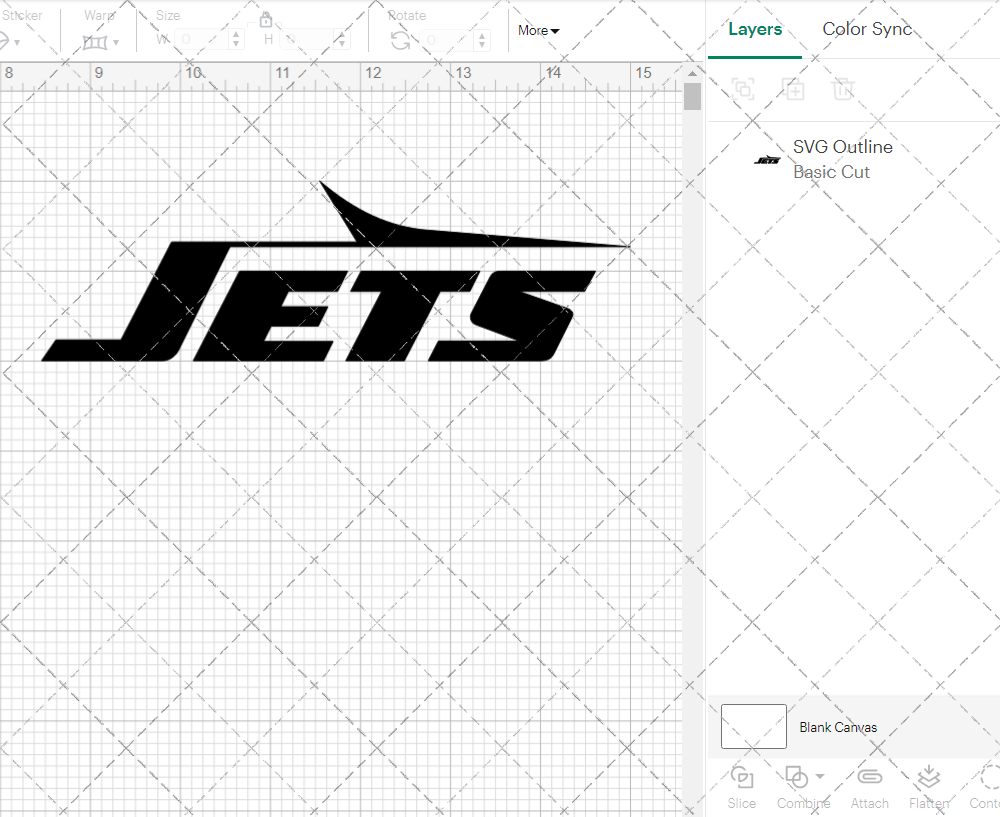The height and width of the screenshot is (817, 1000).
Task: Click the Group icon in Layers panel
Action: click(x=743, y=89)
